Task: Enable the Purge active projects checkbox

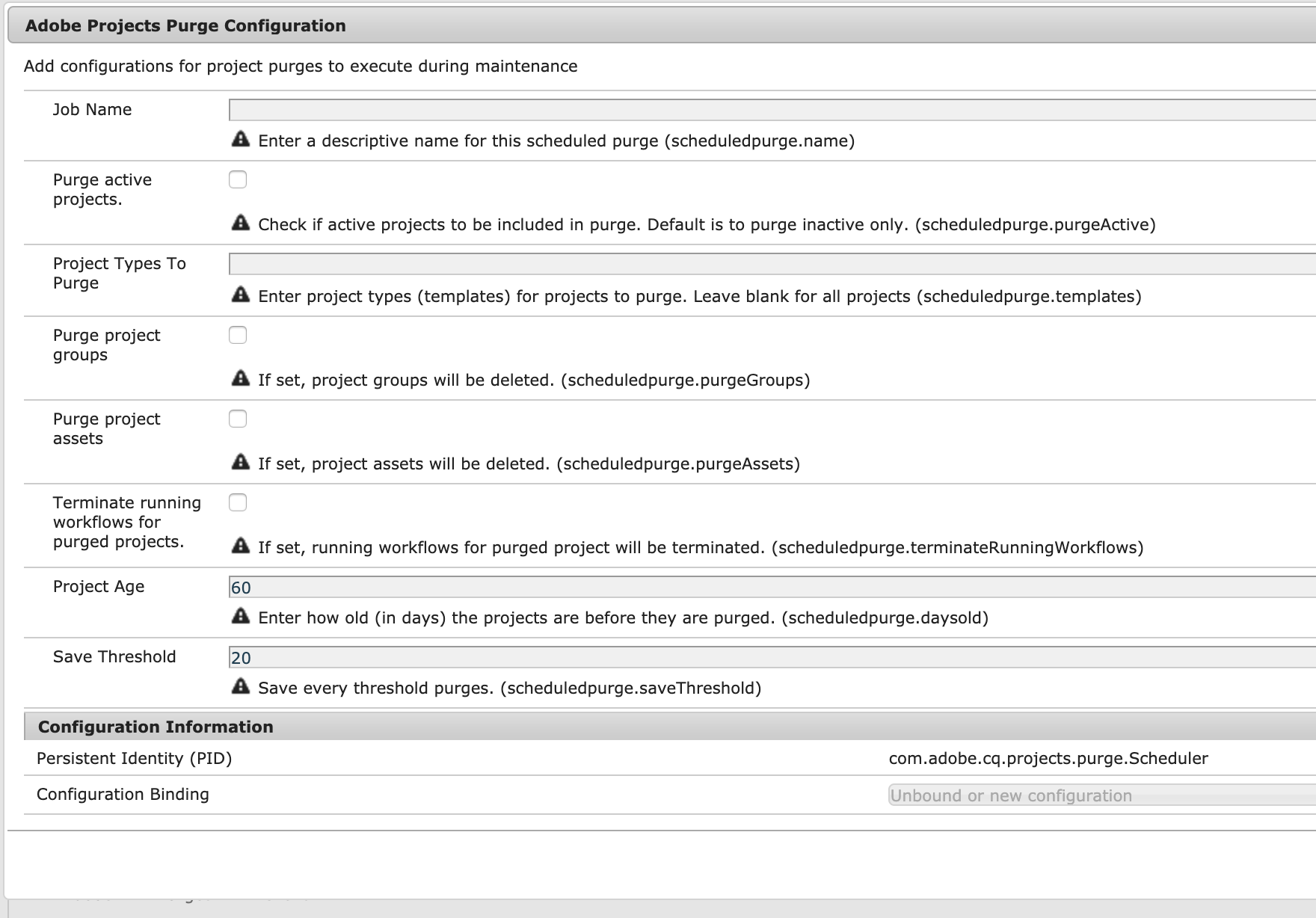Action: tap(238, 179)
